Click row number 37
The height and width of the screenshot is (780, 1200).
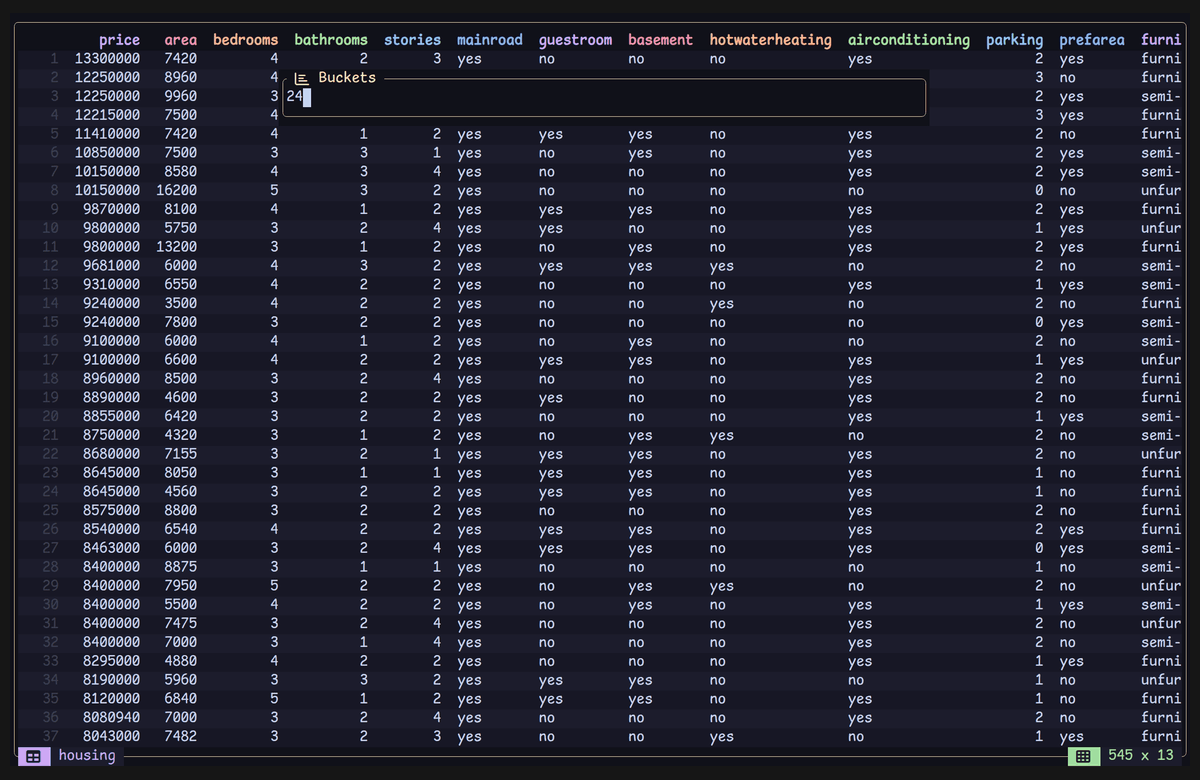[53, 737]
